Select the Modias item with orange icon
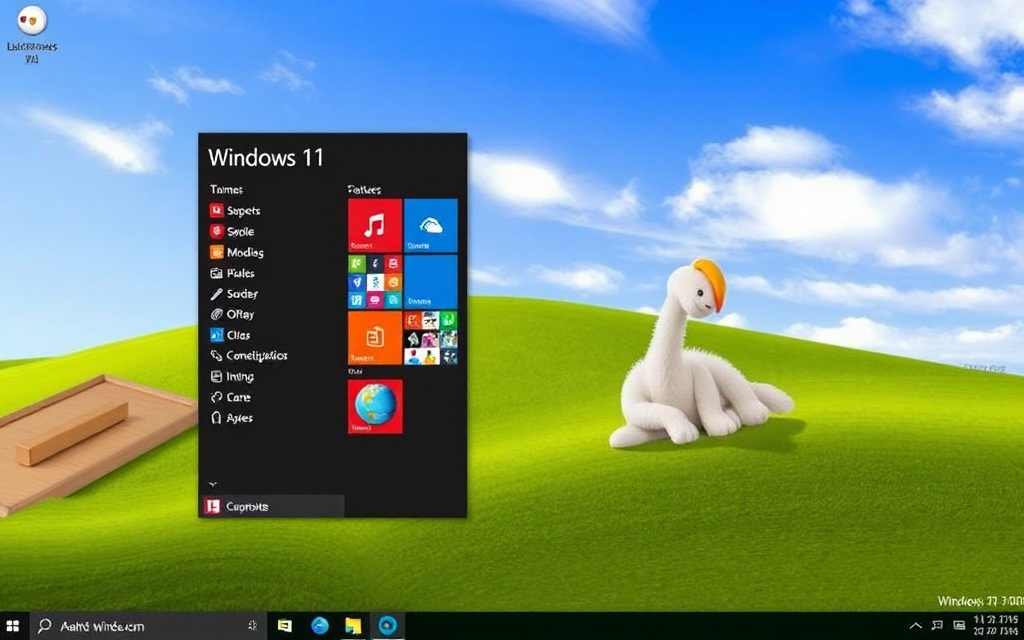Image resolution: width=1024 pixels, height=640 pixels. coord(237,252)
